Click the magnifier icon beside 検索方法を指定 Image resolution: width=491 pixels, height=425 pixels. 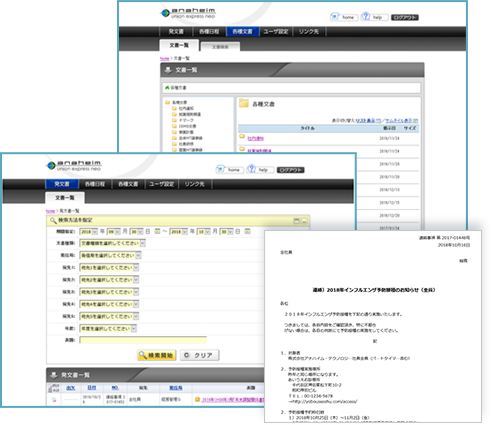tap(53, 220)
